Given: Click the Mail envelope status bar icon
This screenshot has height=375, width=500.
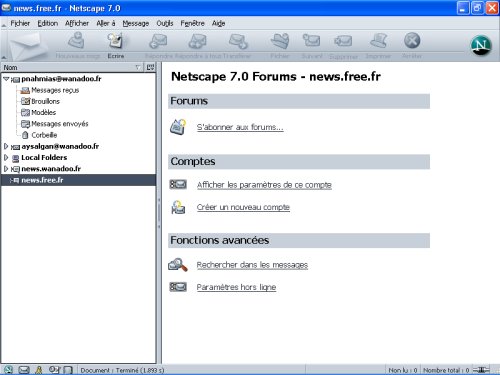Looking at the screenshot, I should (x=24, y=370).
